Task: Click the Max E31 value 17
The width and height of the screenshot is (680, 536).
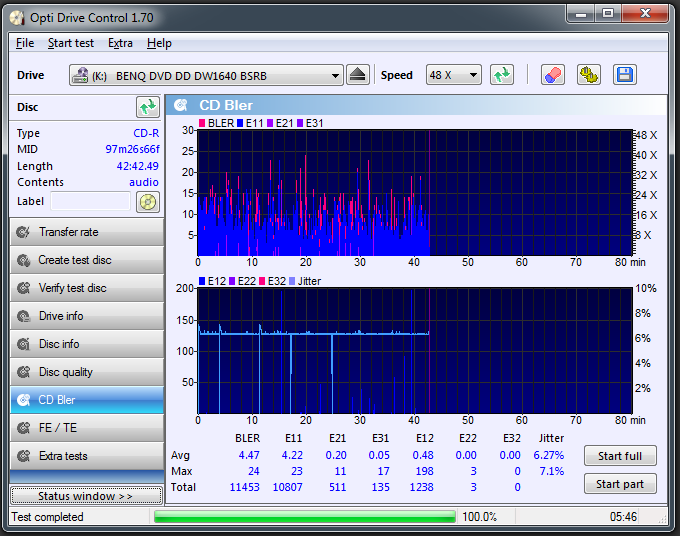Action: (x=383, y=471)
